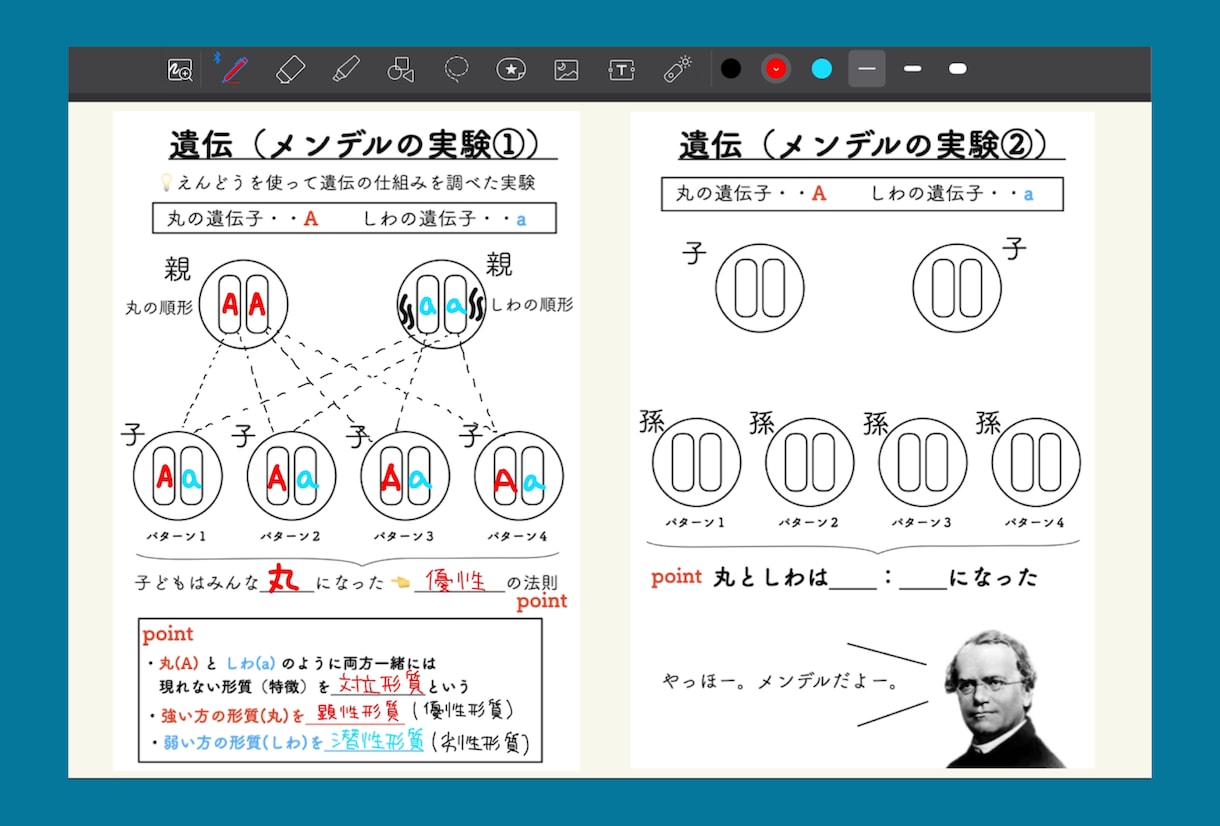The height and width of the screenshot is (826, 1220).
Task: Click the title 遺伝（メンデルの実験①）
Action: [355, 144]
